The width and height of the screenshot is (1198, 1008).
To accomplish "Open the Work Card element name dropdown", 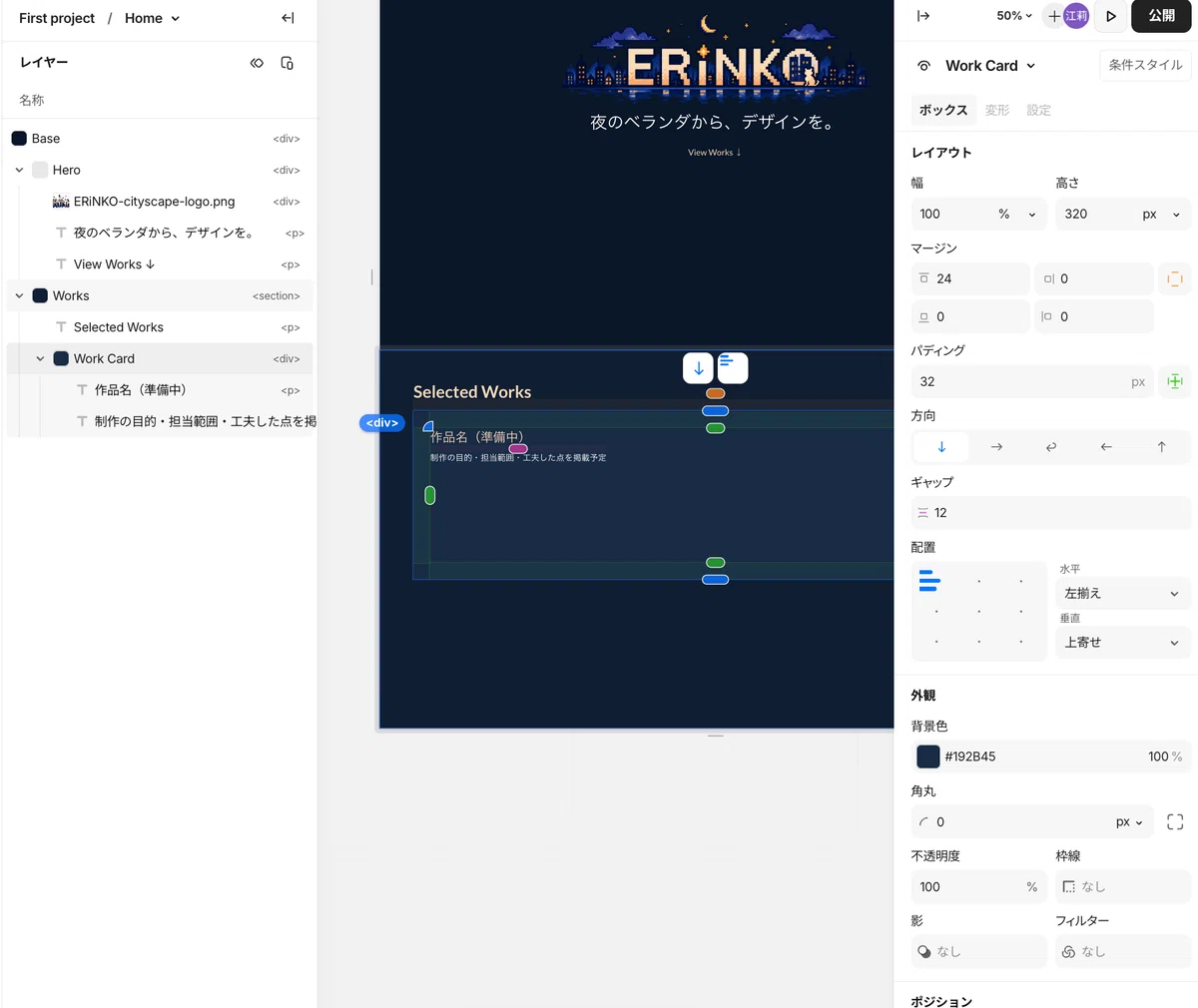I will point(990,66).
